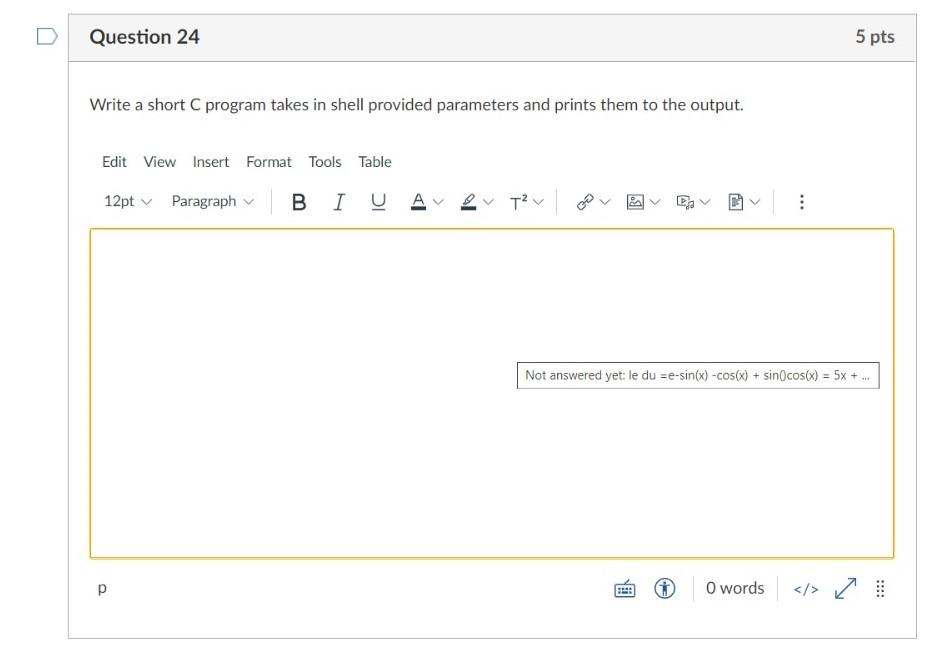This screenshot has height=655, width=941.
Task: Open the Table menu
Action: click(x=376, y=161)
